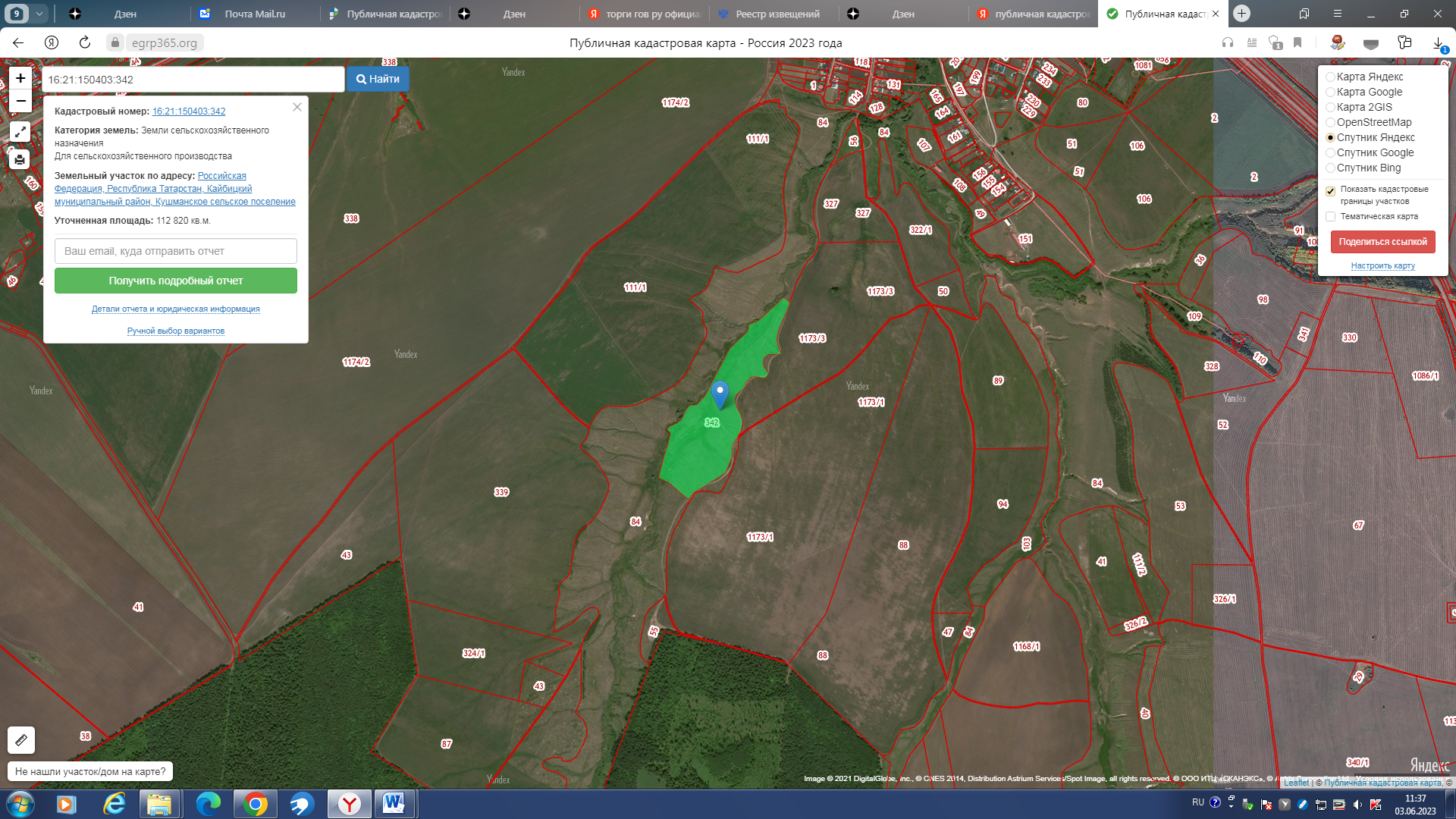Switch to Реестр извещений tab

777,14
